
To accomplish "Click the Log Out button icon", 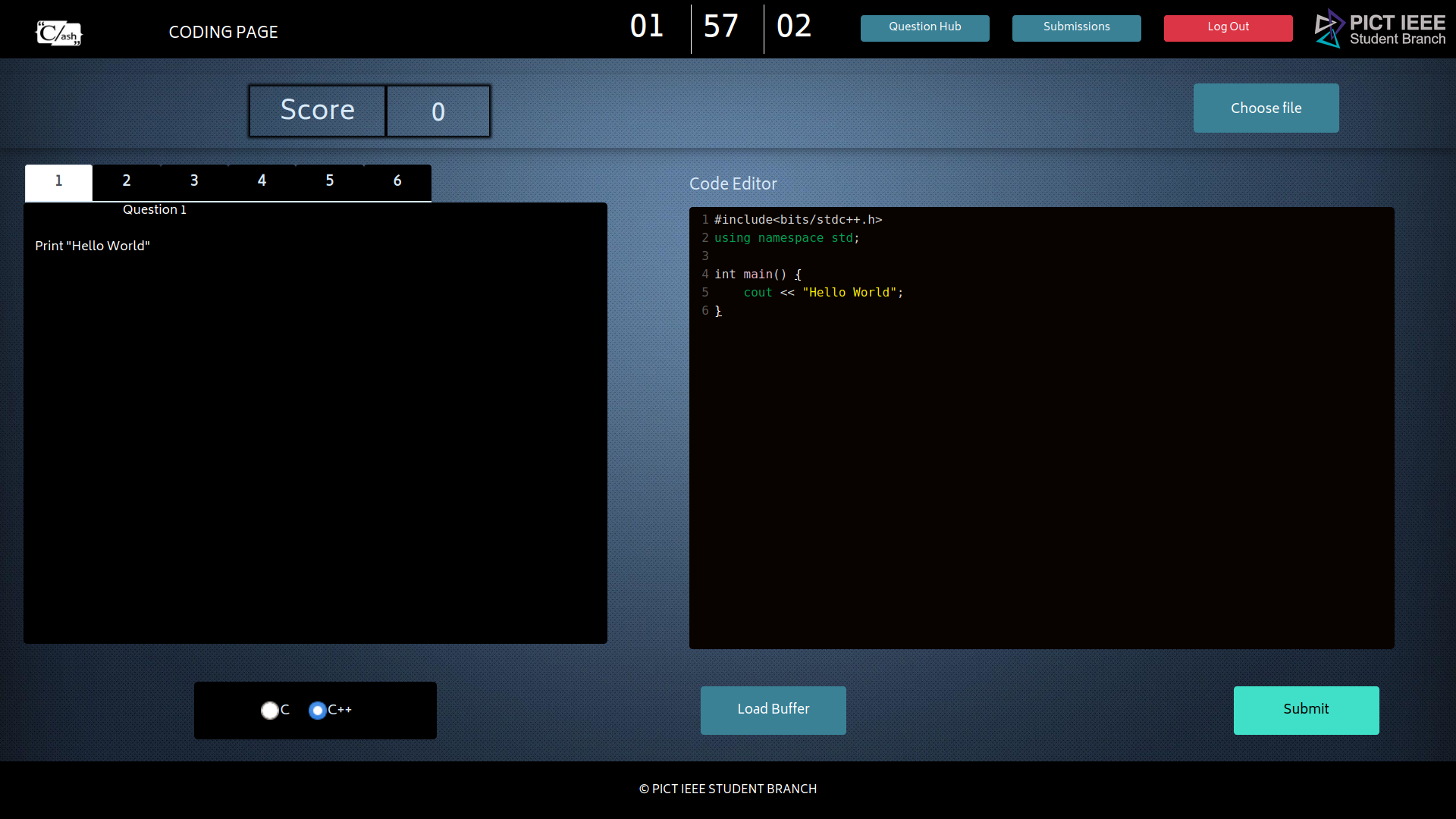I will (x=1228, y=27).
